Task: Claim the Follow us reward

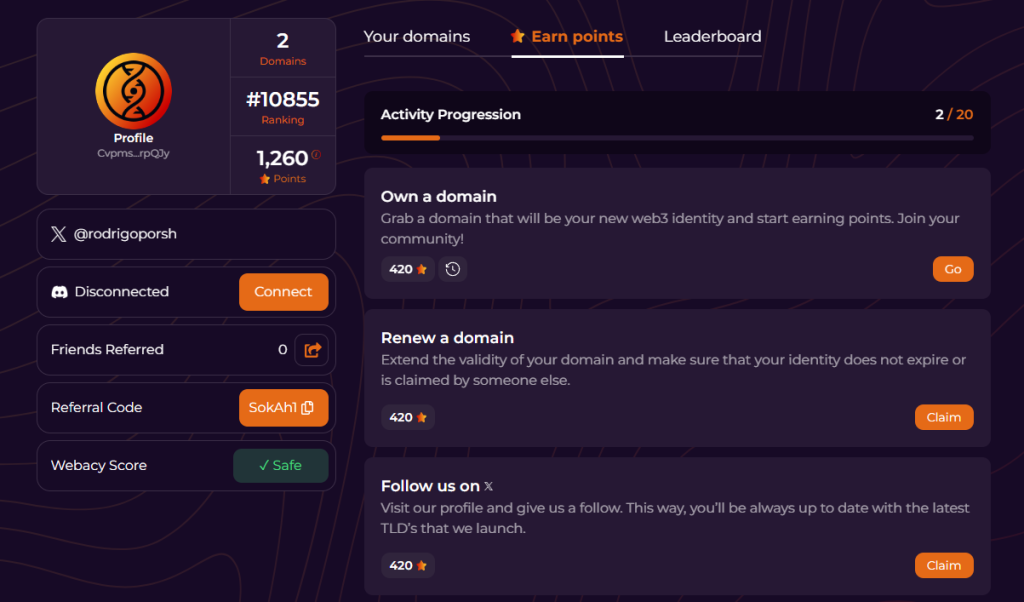Action: click(943, 565)
